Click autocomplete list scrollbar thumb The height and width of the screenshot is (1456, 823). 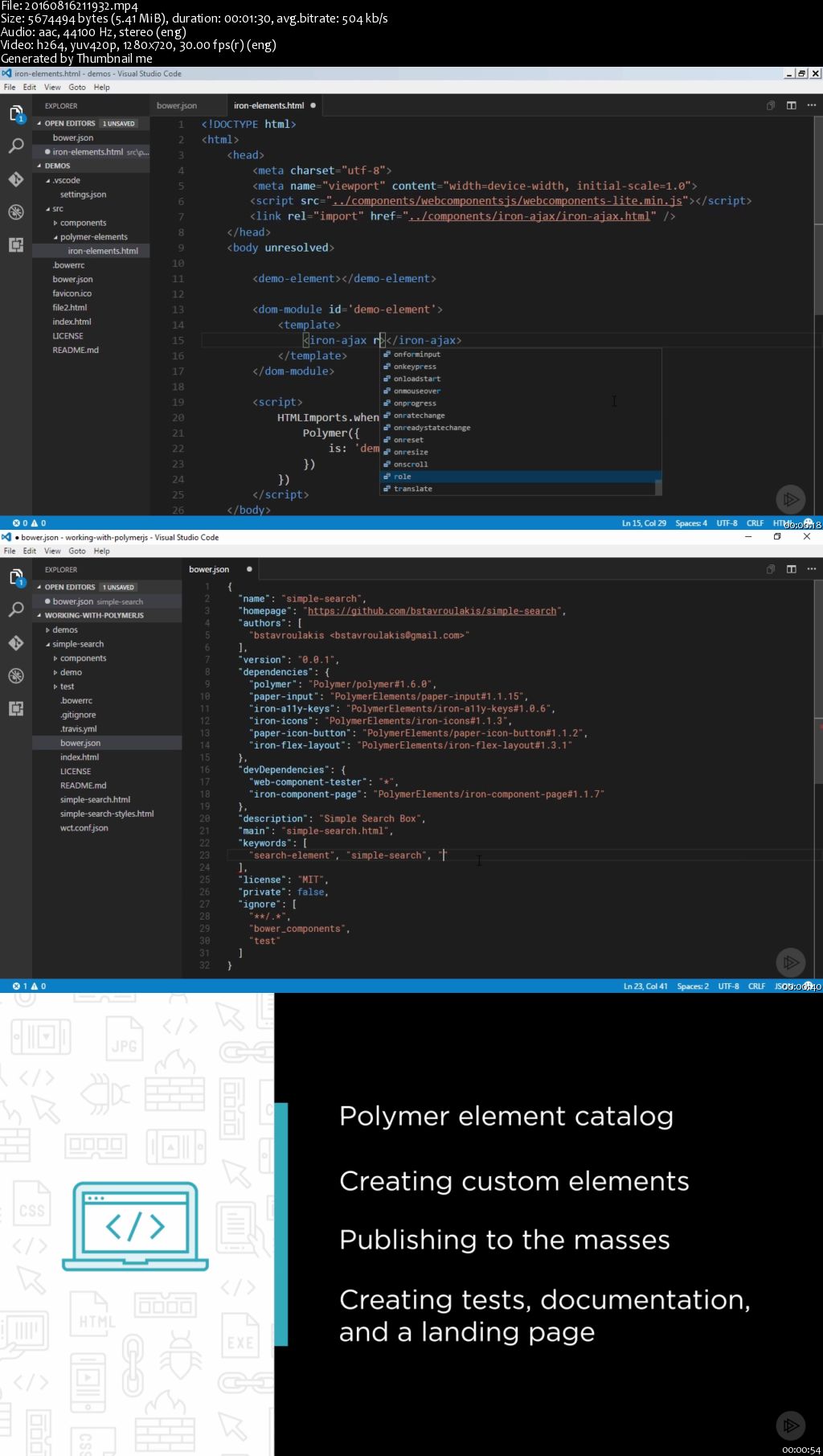pyautogui.click(x=658, y=487)
